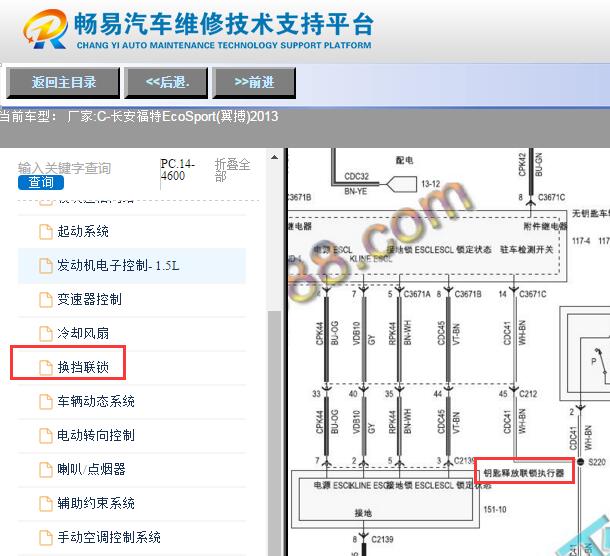Click the lower C2139 connector label

pos(382,539)
